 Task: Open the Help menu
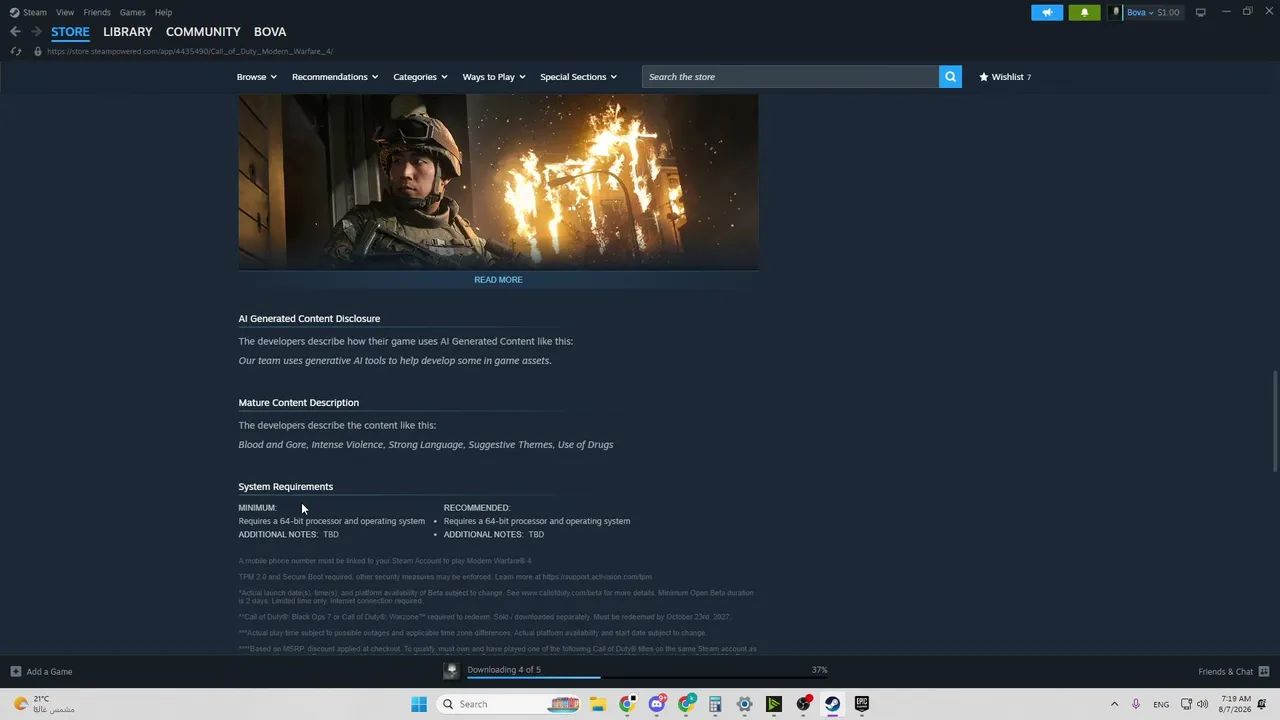[163, 12]
